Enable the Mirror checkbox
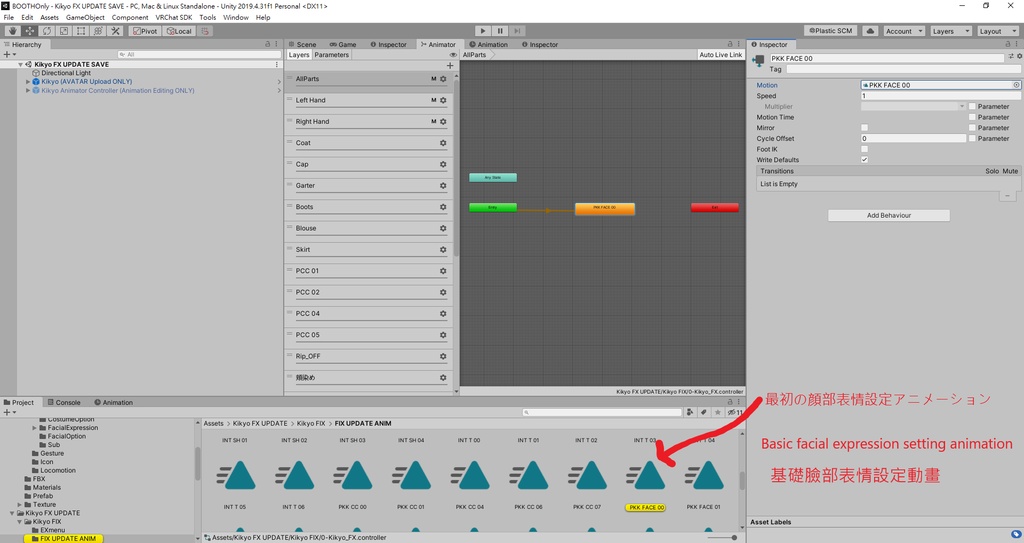Viewport: 1024px width, 543px height. click(x=864, y=127)
